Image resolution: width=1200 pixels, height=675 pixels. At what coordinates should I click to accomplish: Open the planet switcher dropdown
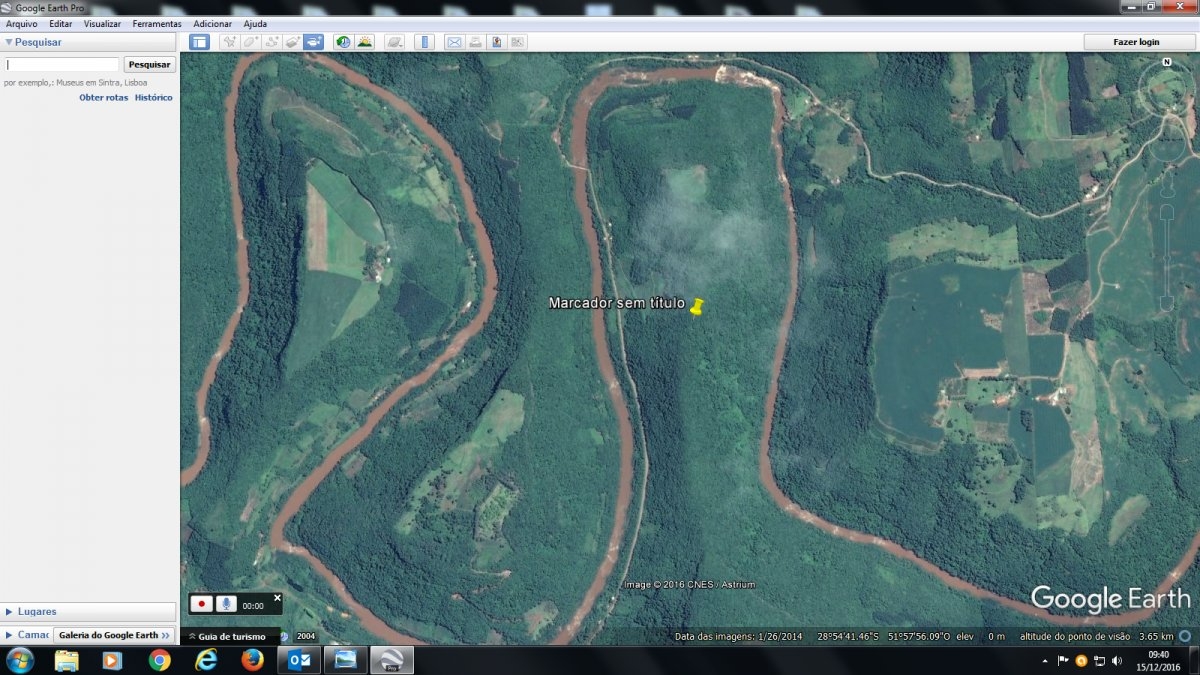395,42
